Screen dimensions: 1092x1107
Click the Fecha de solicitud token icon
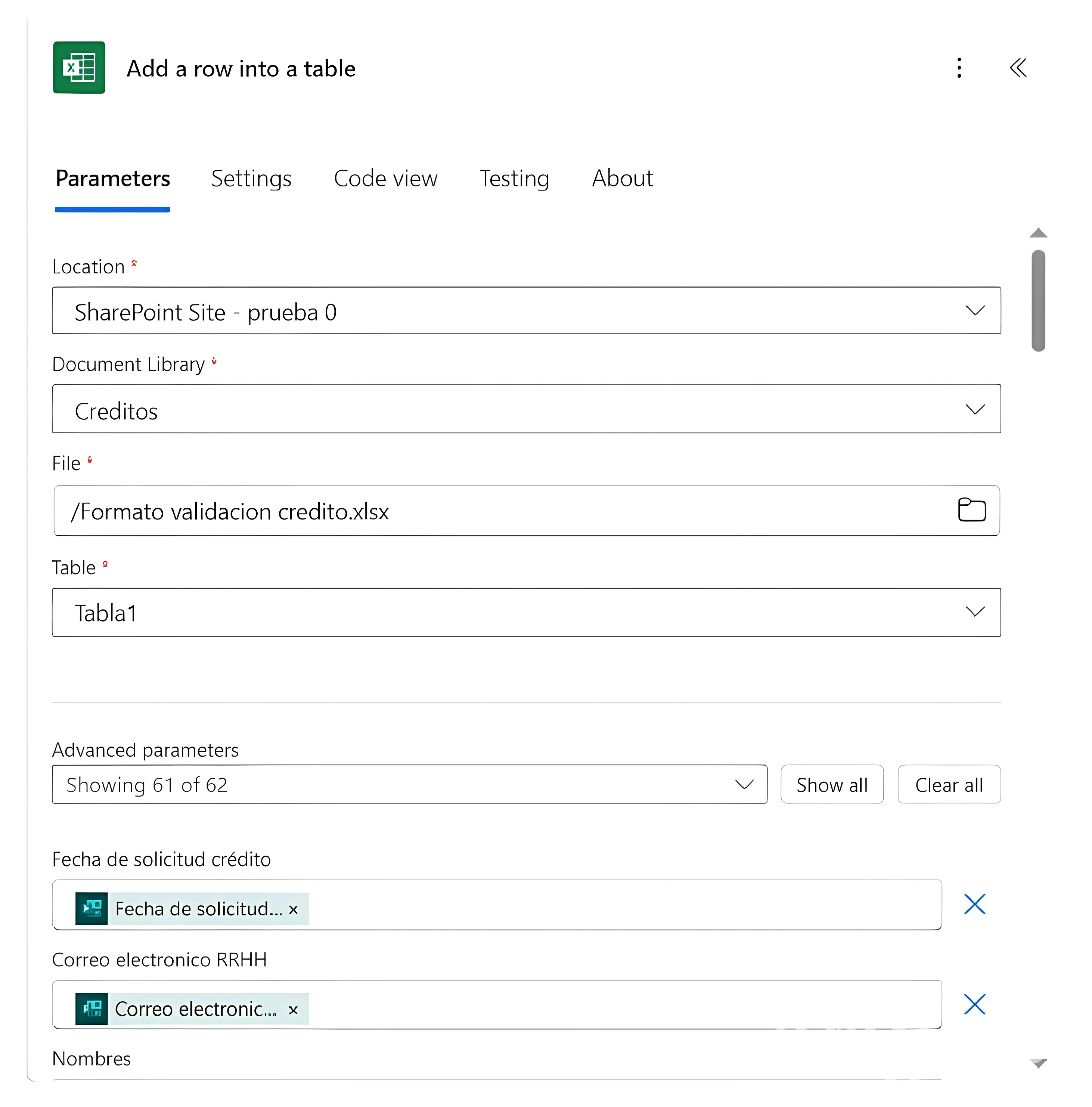click(91, 908)
